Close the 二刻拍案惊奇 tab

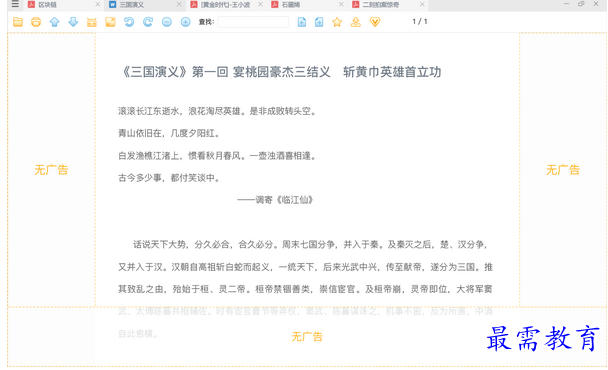[422, 5]
